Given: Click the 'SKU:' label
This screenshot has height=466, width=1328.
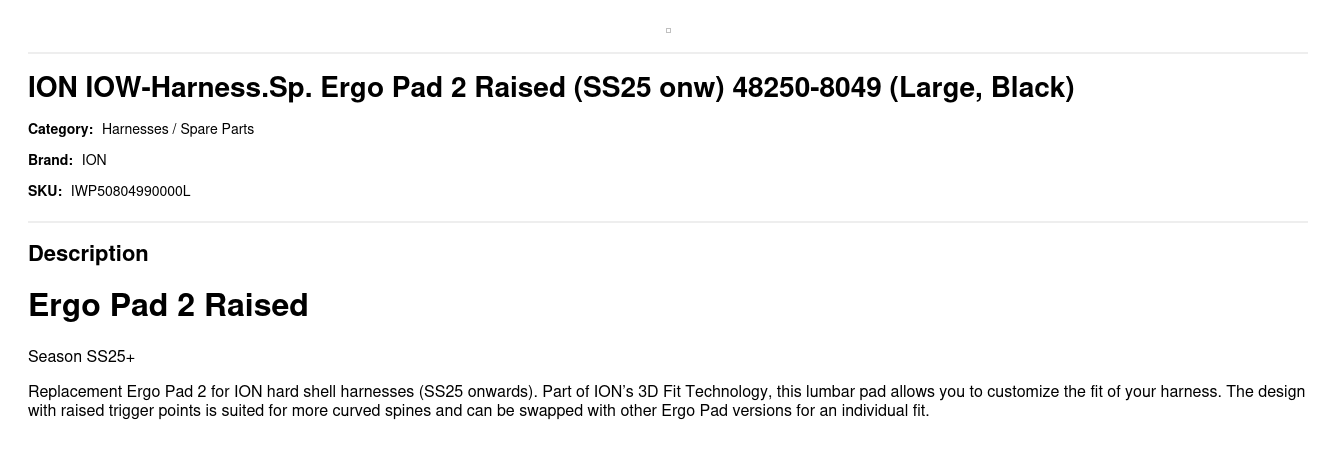Looking at the screenshot, I should pyautogui.click(x=45, y=191).
